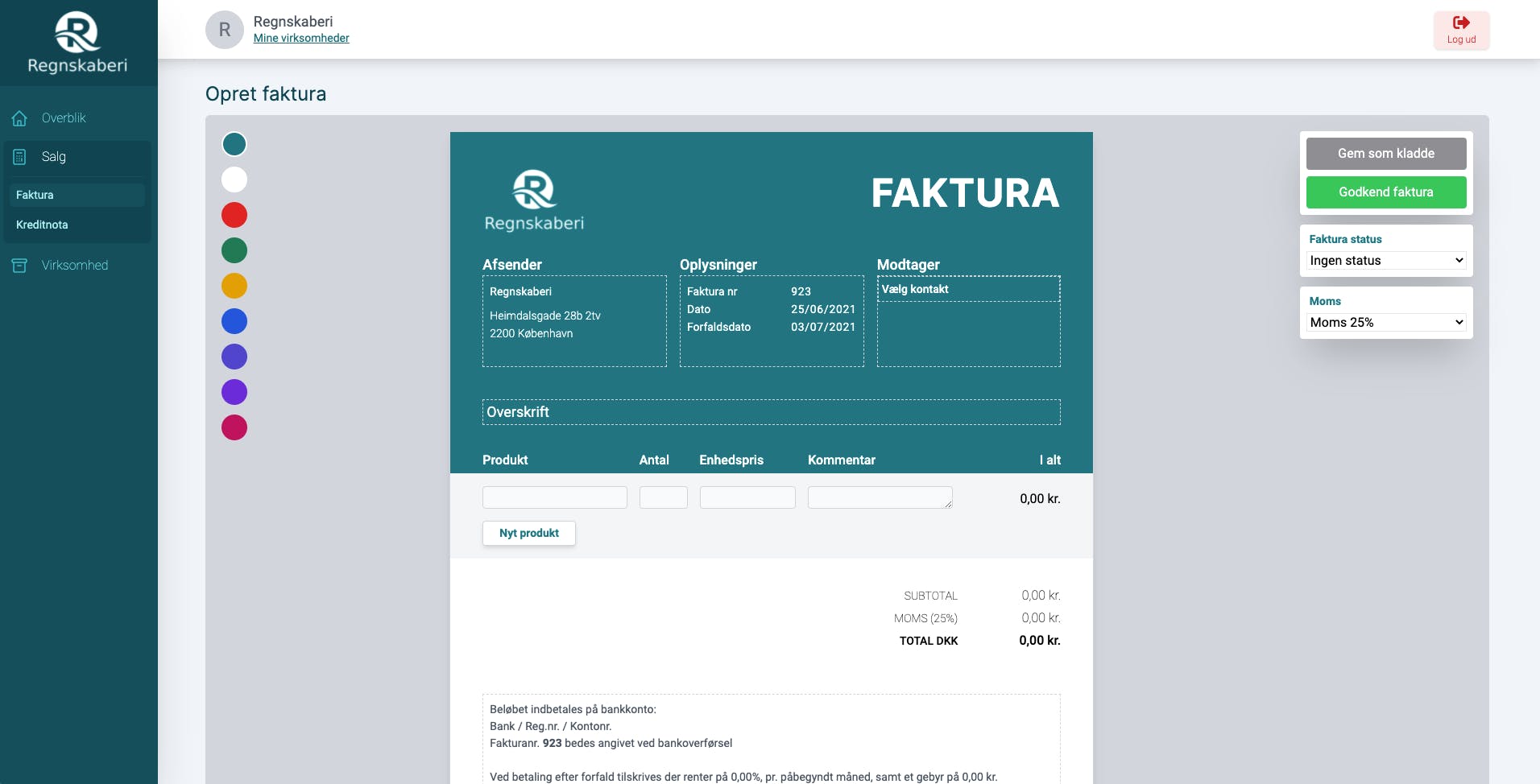Screen dimensions: 1540x784
Task: Click the Overskrift heading field
Action: pos(771,412)
